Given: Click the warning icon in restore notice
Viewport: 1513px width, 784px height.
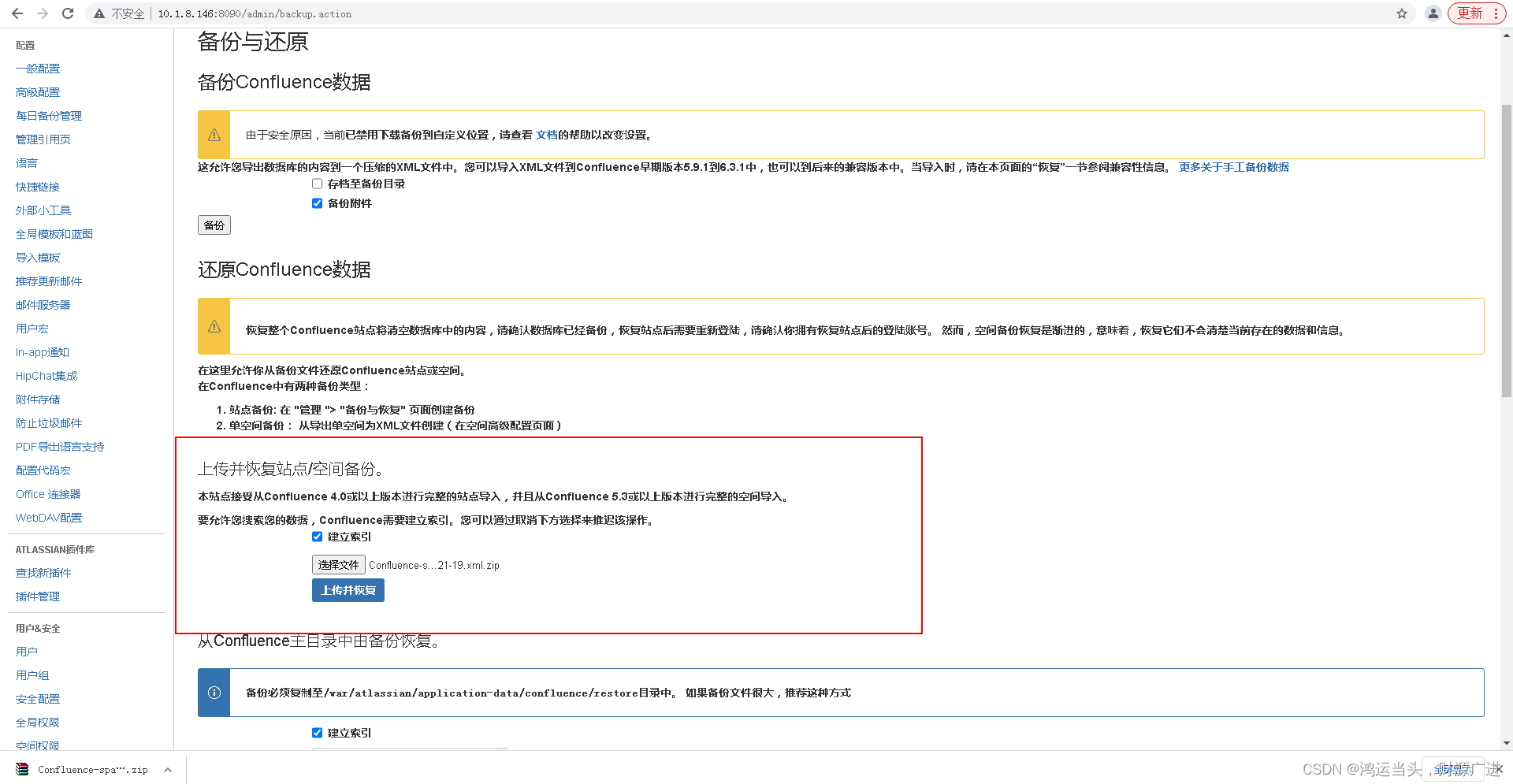Looking at the screenshot, I should tap(214, 326).
